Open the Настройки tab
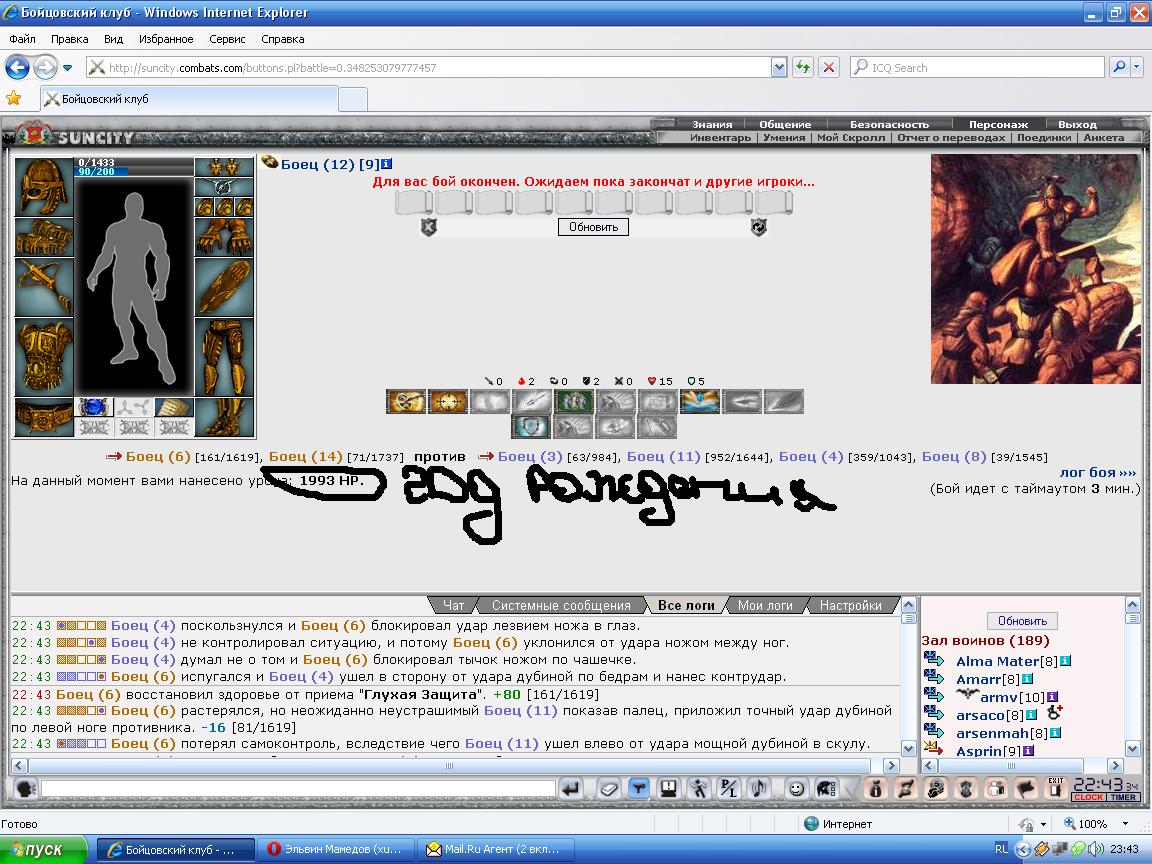The height and width of the screenshot is (864, 1152). click(851, 605)
